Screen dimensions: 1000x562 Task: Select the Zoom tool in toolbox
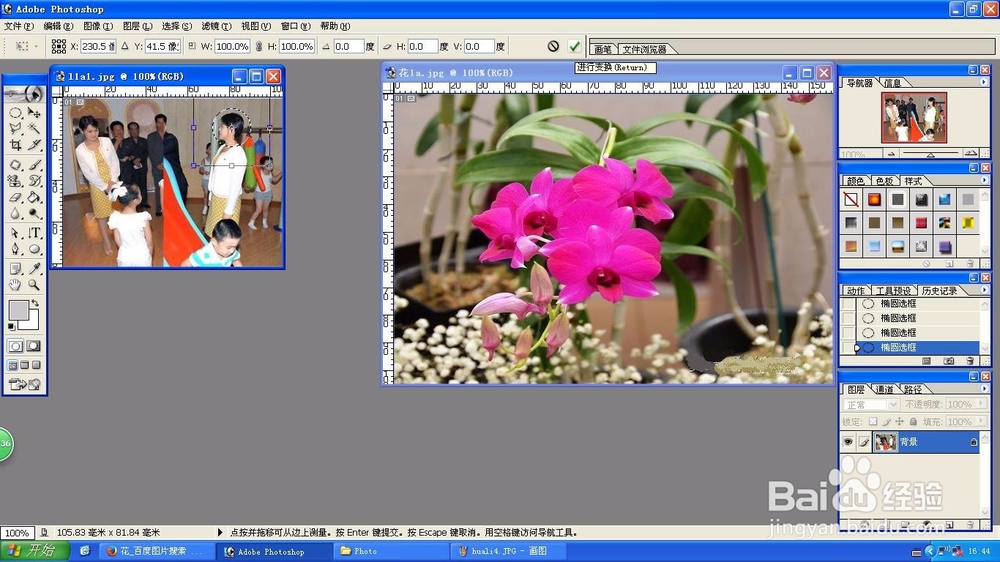34,285
